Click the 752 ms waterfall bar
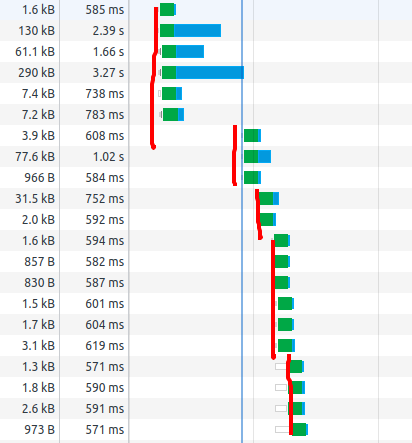 point(269,199)
